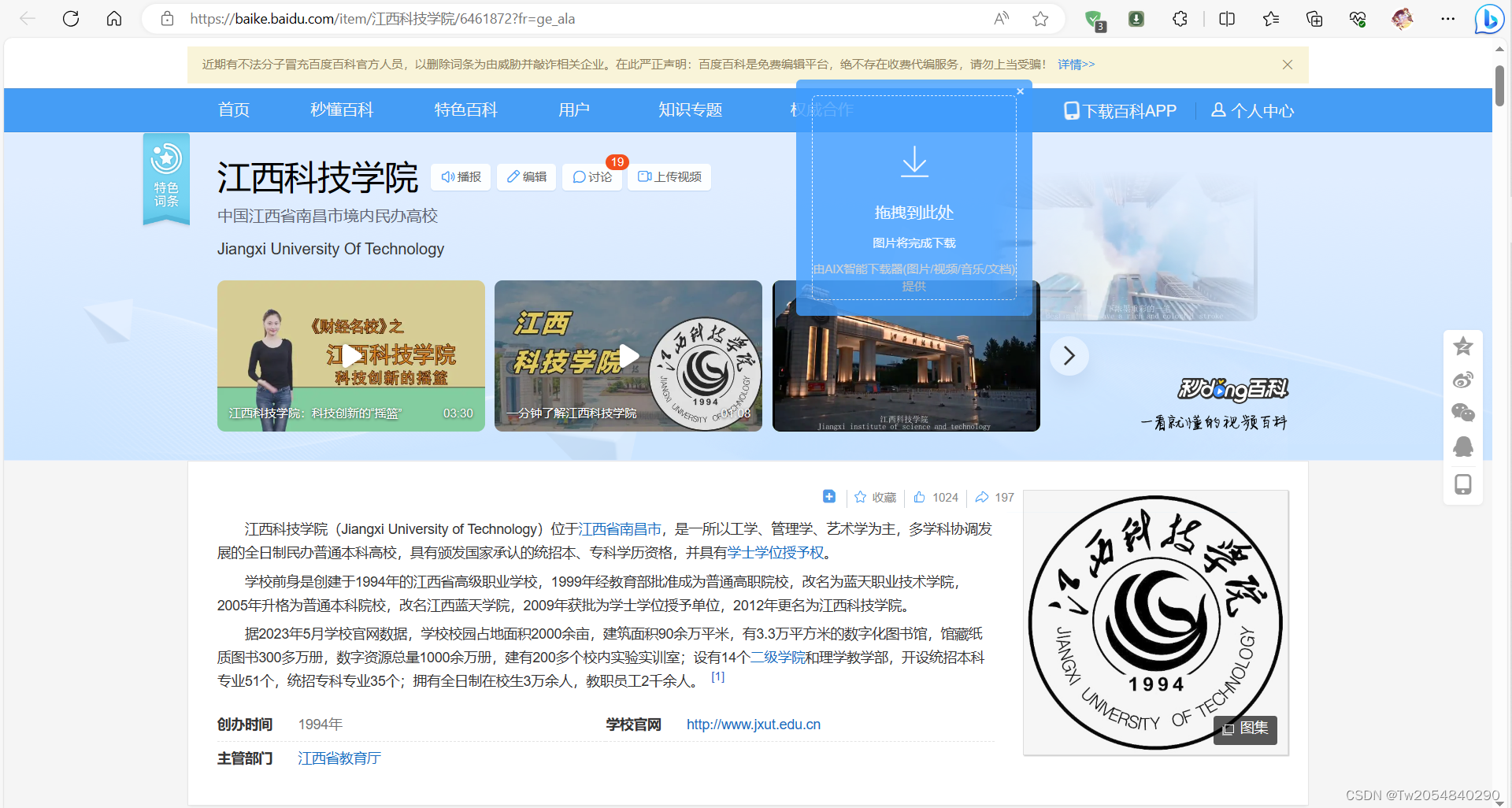This screenshot has height=808, width=1512.
Task: Click the browser back arrow
Action: [x=28, y=19]
